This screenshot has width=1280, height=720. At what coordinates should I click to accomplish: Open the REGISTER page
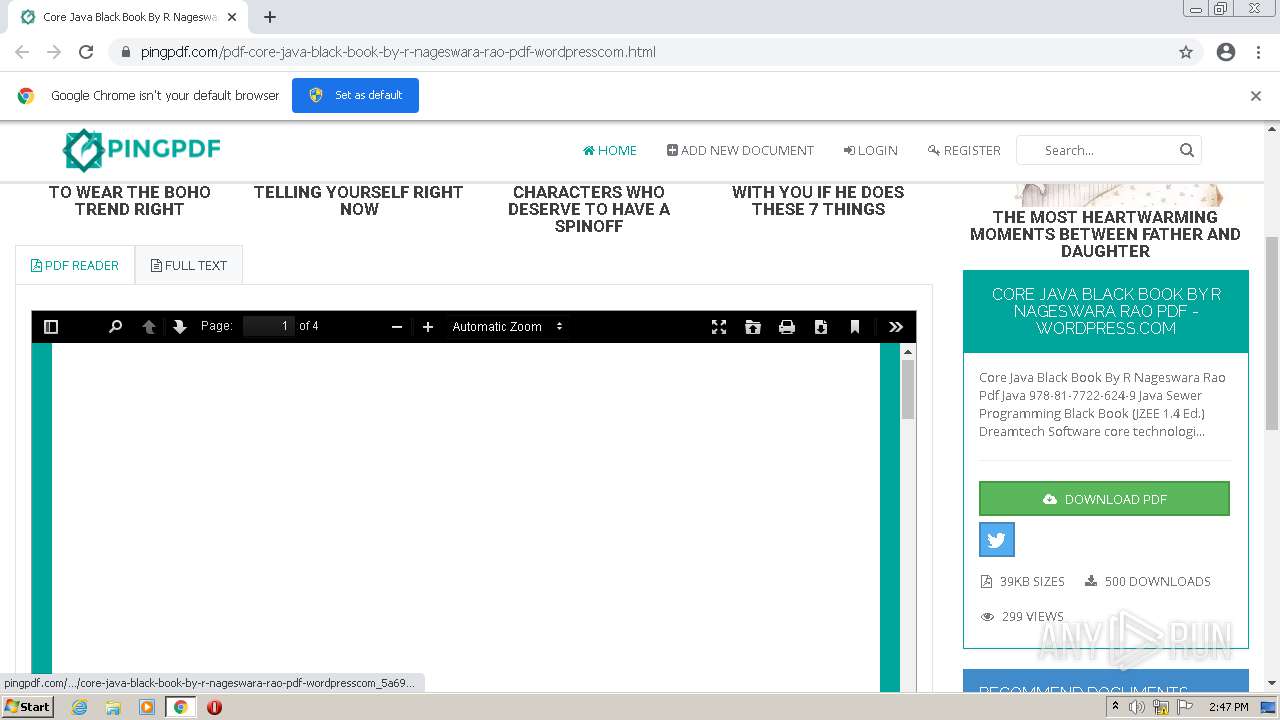964,150
